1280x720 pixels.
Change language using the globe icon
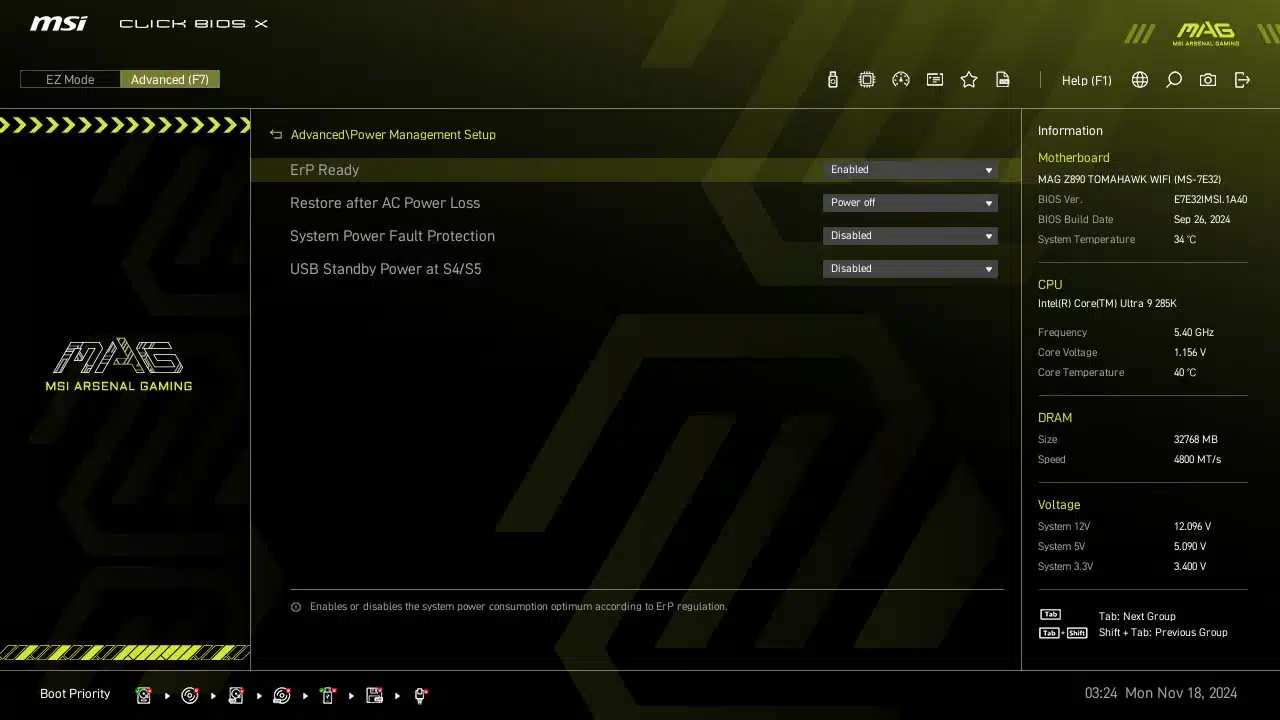click(1140, 80)
